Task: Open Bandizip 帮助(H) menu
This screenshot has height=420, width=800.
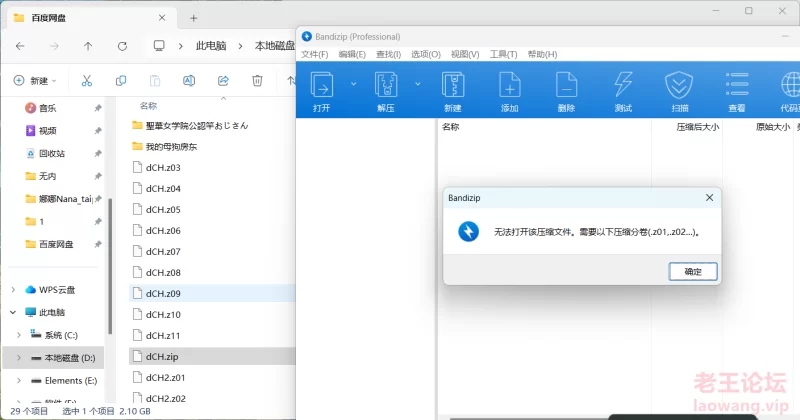Action: (x=542, y=54)
